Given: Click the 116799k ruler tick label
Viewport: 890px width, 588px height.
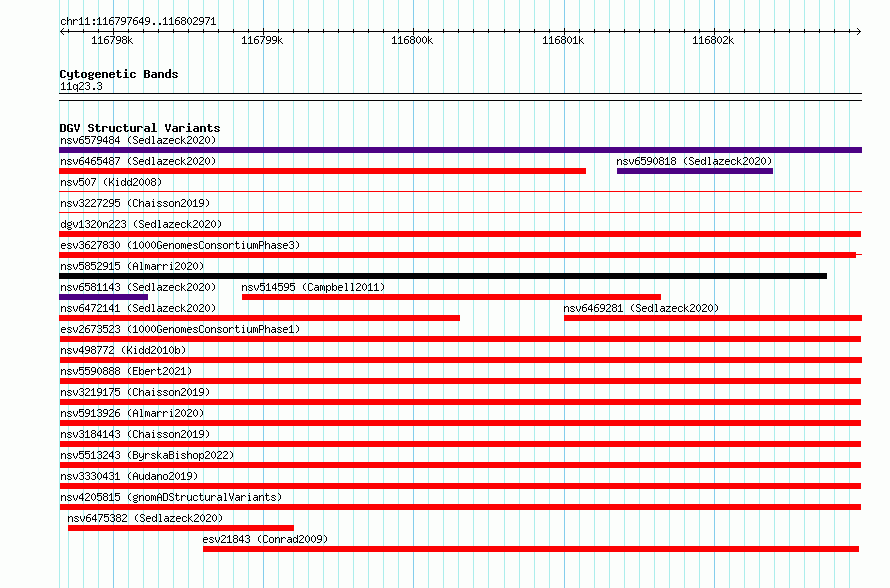Looking at the screenshot, I should point(262,40).
